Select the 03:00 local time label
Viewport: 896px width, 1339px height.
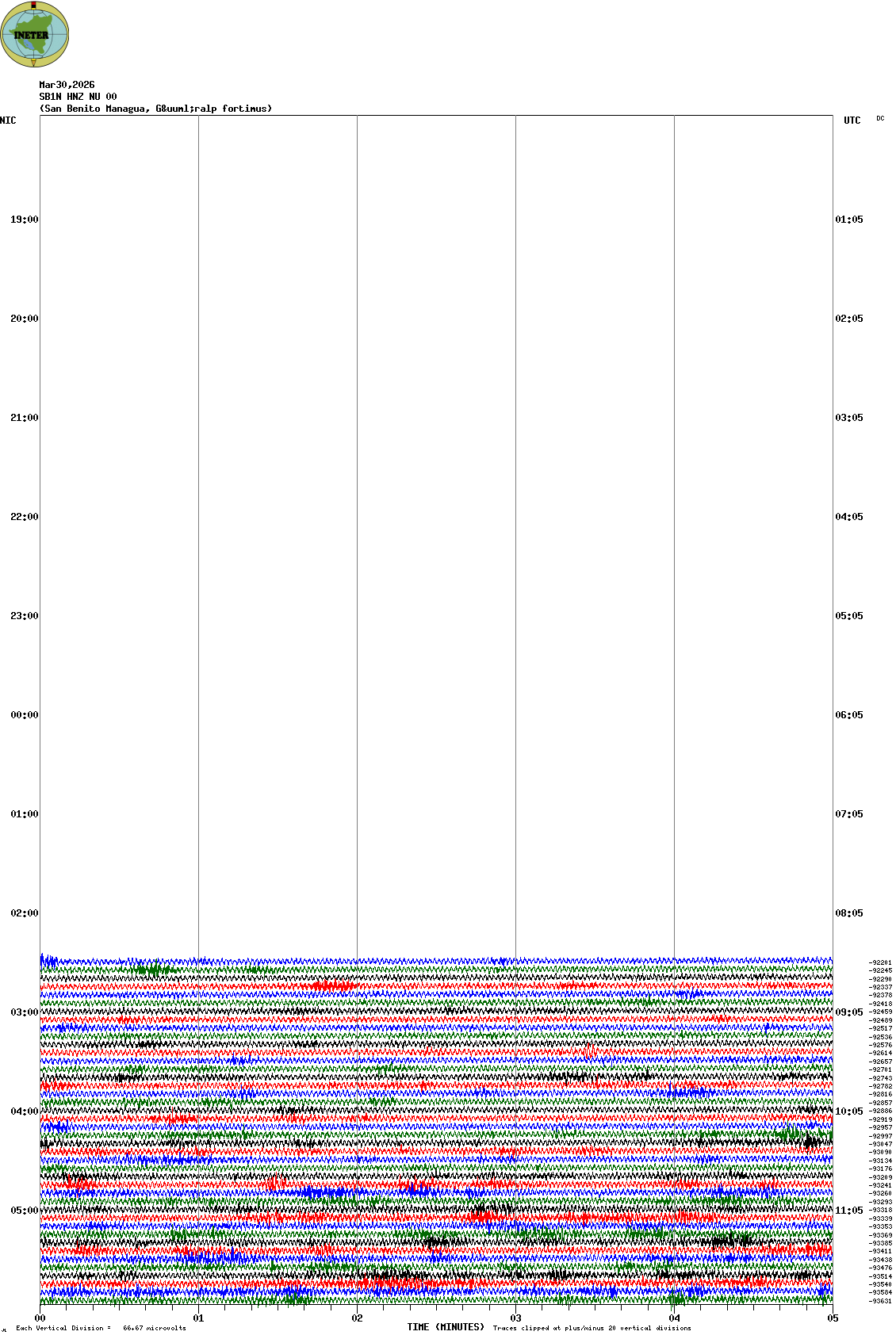[24, 1012]
